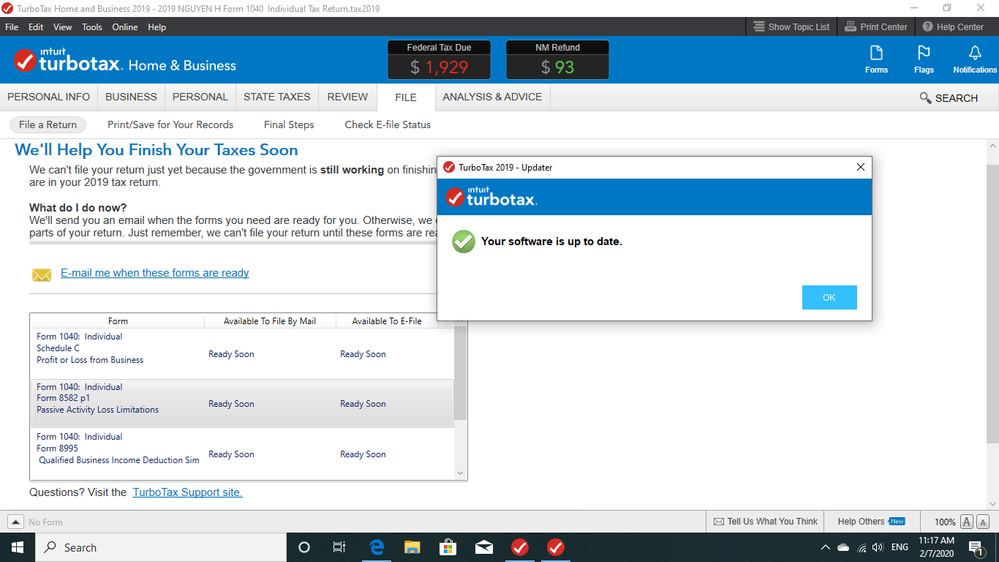Open the Forms view icon
Image resolution: width=999 pixels, height=562 pixels.
coord(876,59)
